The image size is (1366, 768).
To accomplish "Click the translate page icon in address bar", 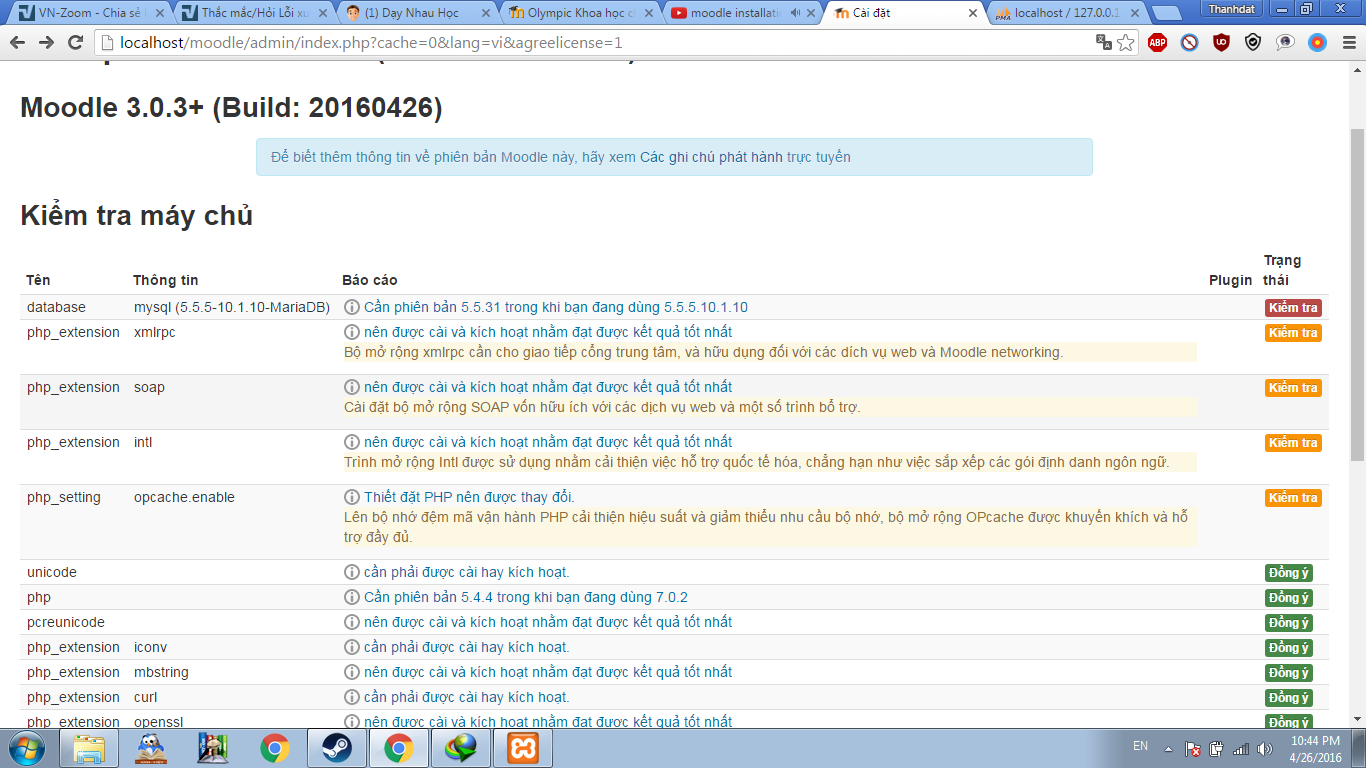I will coord(1104,42).
